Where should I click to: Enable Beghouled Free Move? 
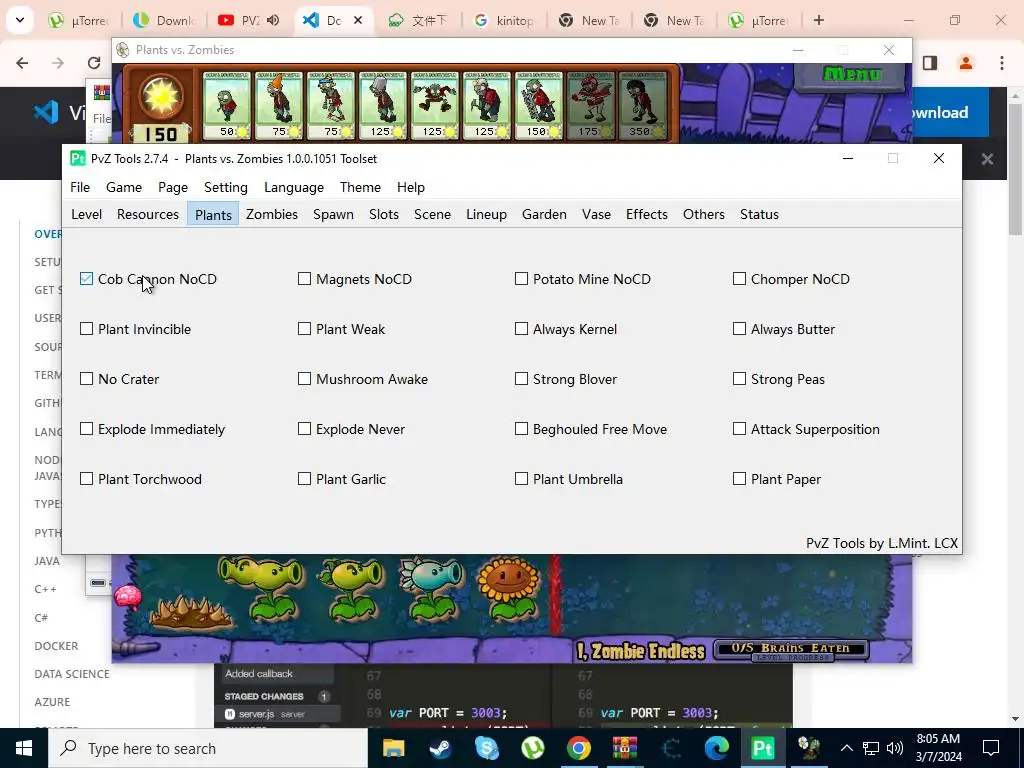[x=521, y=429]
